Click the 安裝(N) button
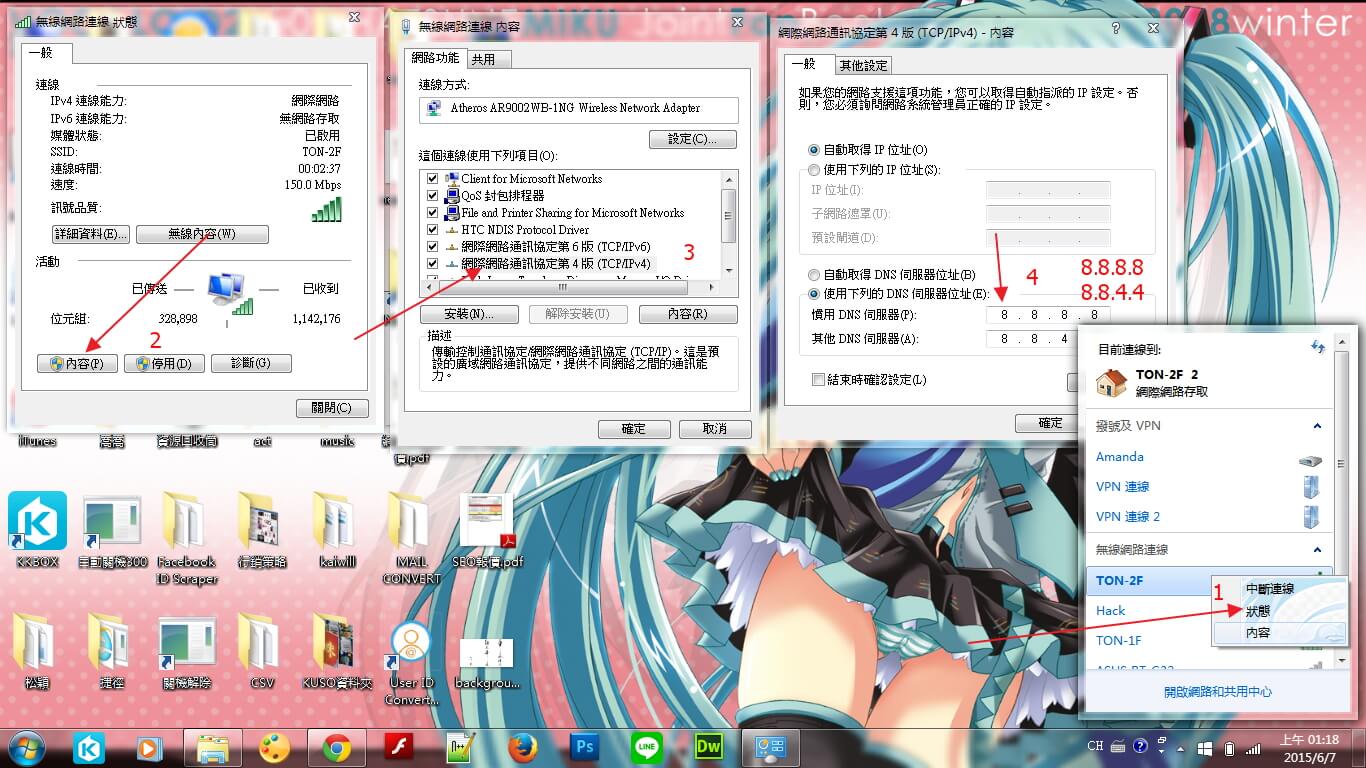Screen dimensions: 1366x768 (469, 314)
